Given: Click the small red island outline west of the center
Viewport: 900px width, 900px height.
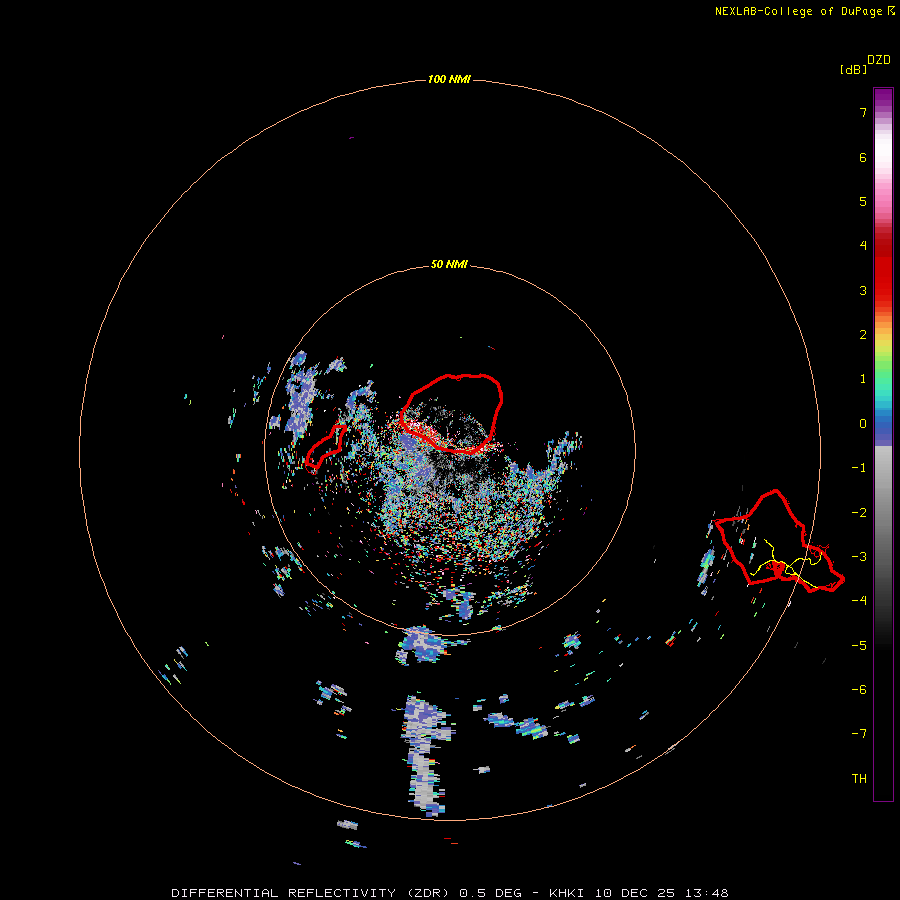Looking at the screenshot, I should [326, 448].
